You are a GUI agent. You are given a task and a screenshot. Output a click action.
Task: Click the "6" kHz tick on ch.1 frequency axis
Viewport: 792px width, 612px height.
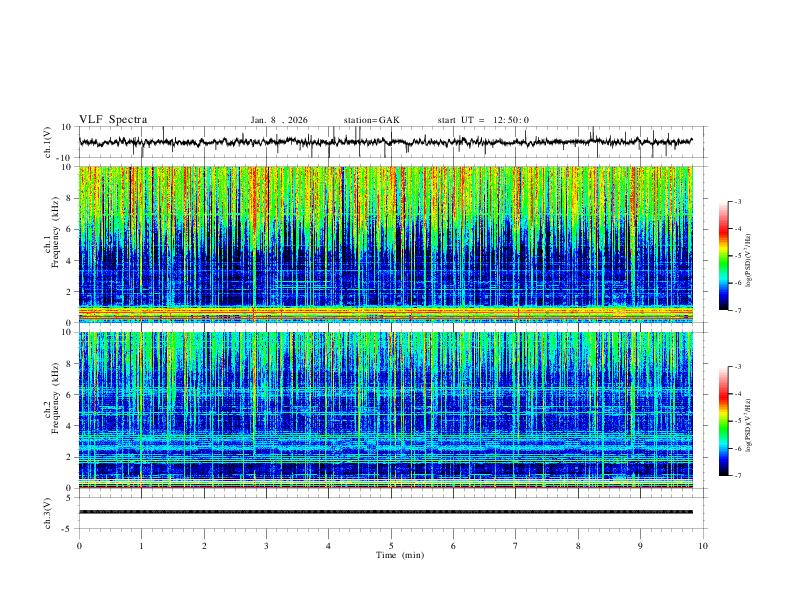(70, 229)
